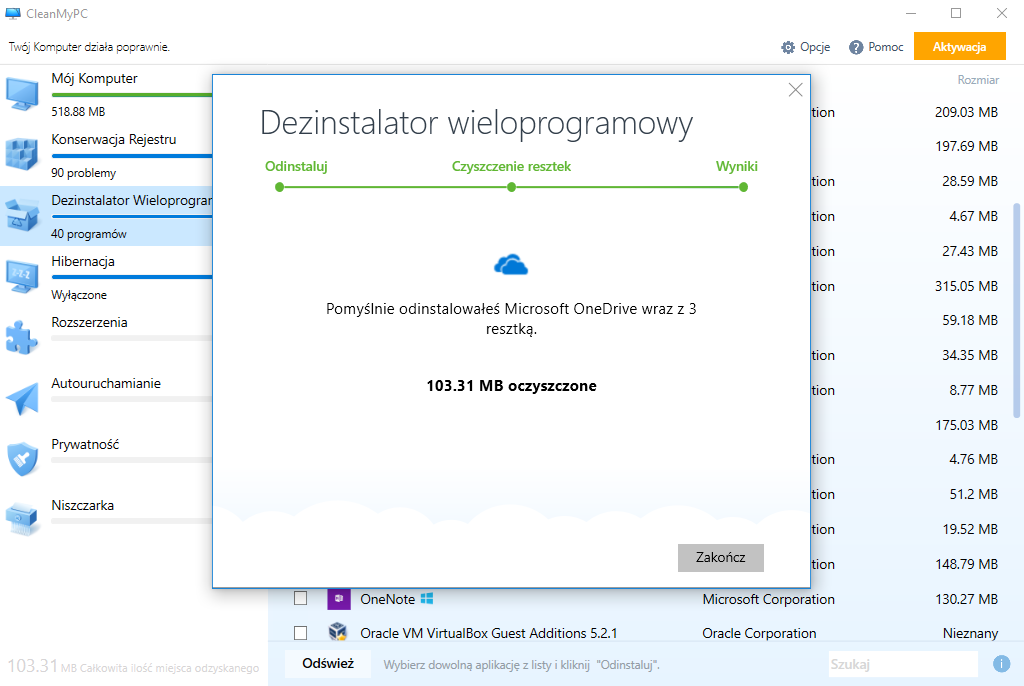This screenshot has height=686, width=1024.
Task: Open the Niszczarka section
Action: coord(106,520)
